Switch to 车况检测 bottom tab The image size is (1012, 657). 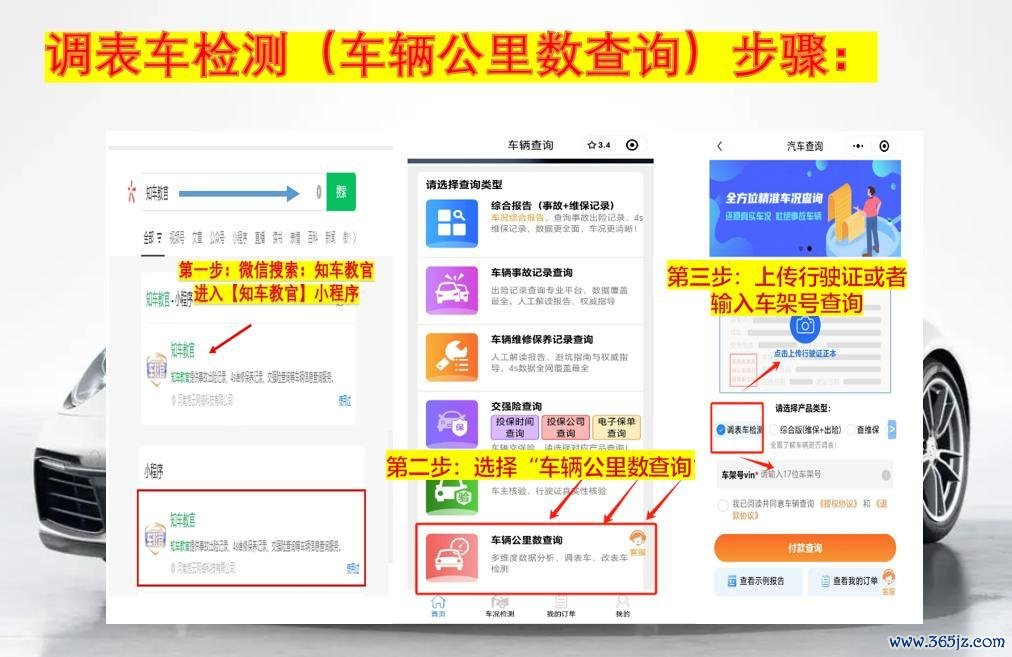coord(499,606)
